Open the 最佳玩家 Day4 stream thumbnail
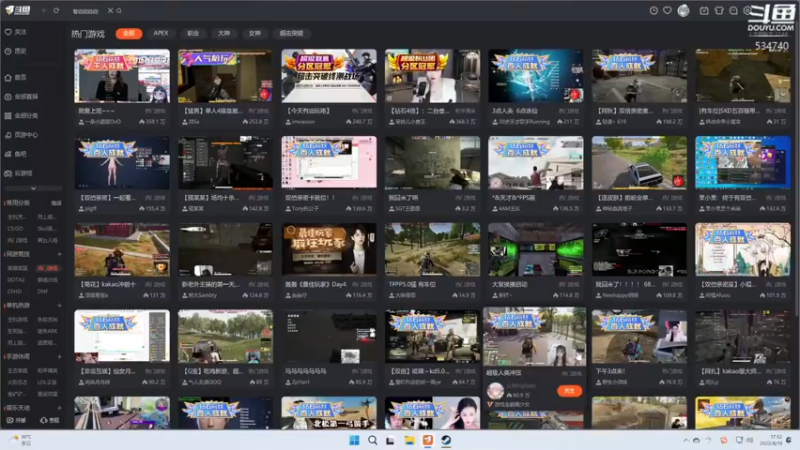The image size is (800, 450). 329,249
